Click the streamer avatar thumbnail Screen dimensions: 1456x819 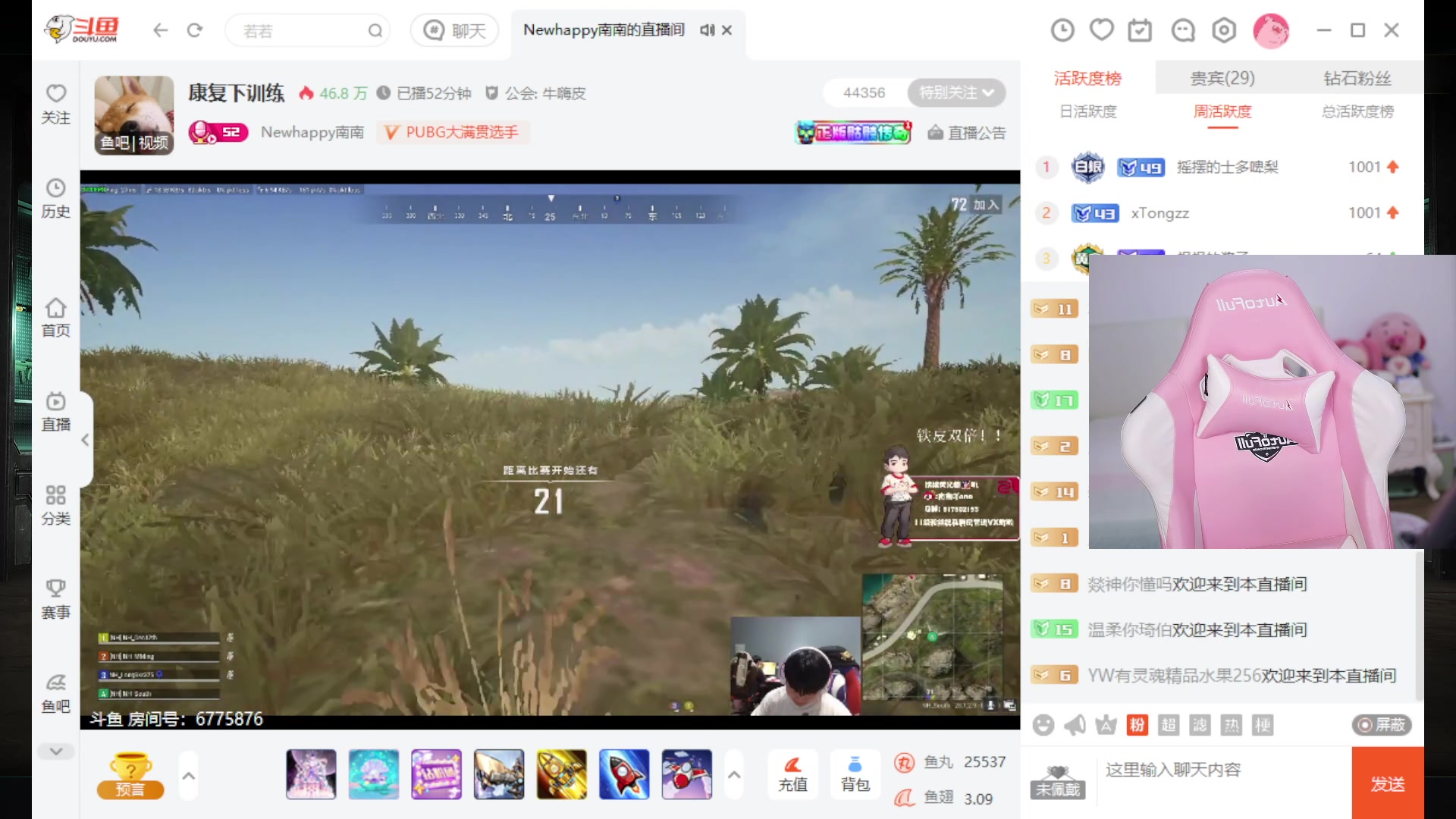[x=134, y=115]
